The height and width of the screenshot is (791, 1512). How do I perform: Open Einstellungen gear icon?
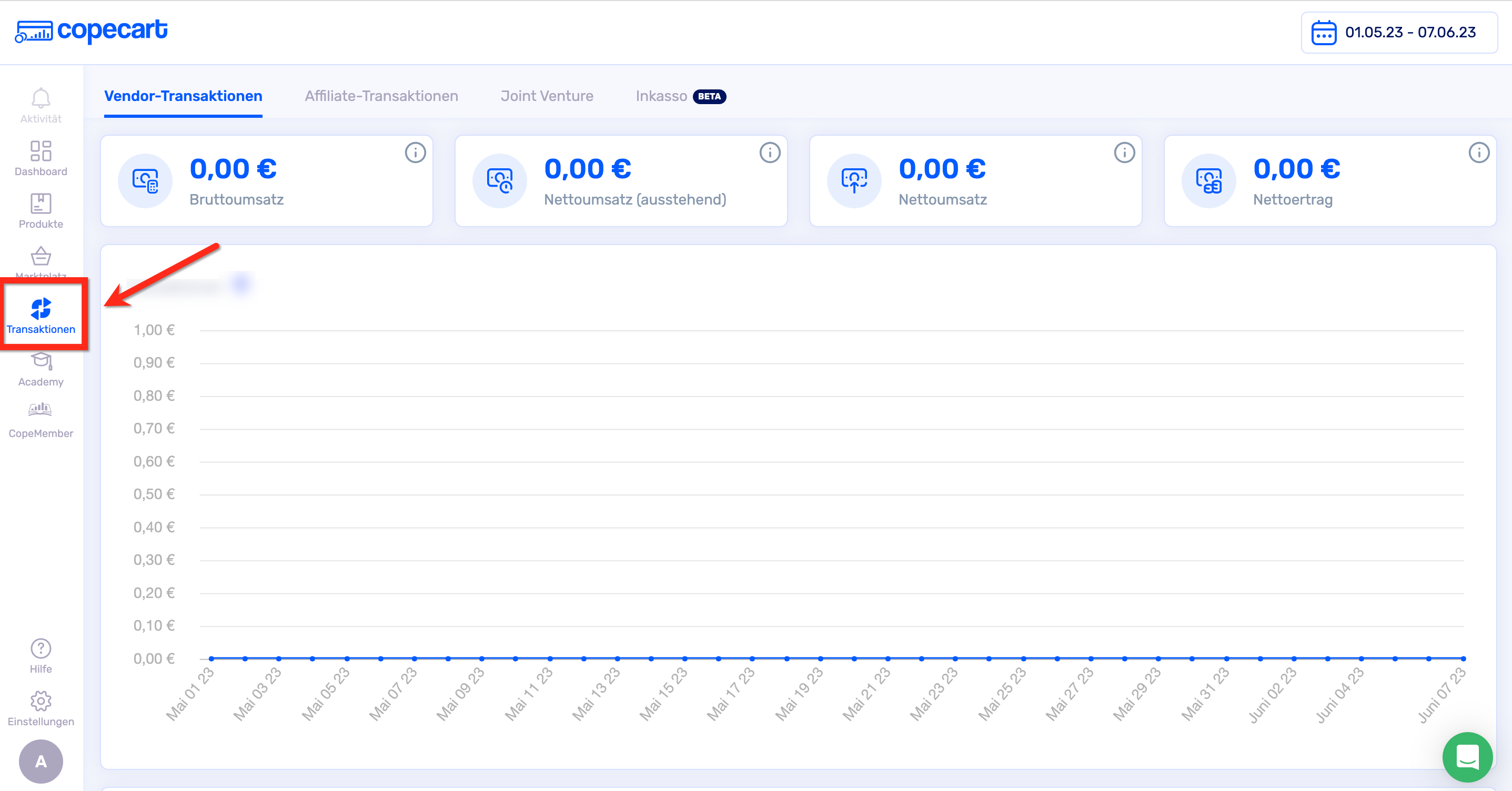click(41, 701)
